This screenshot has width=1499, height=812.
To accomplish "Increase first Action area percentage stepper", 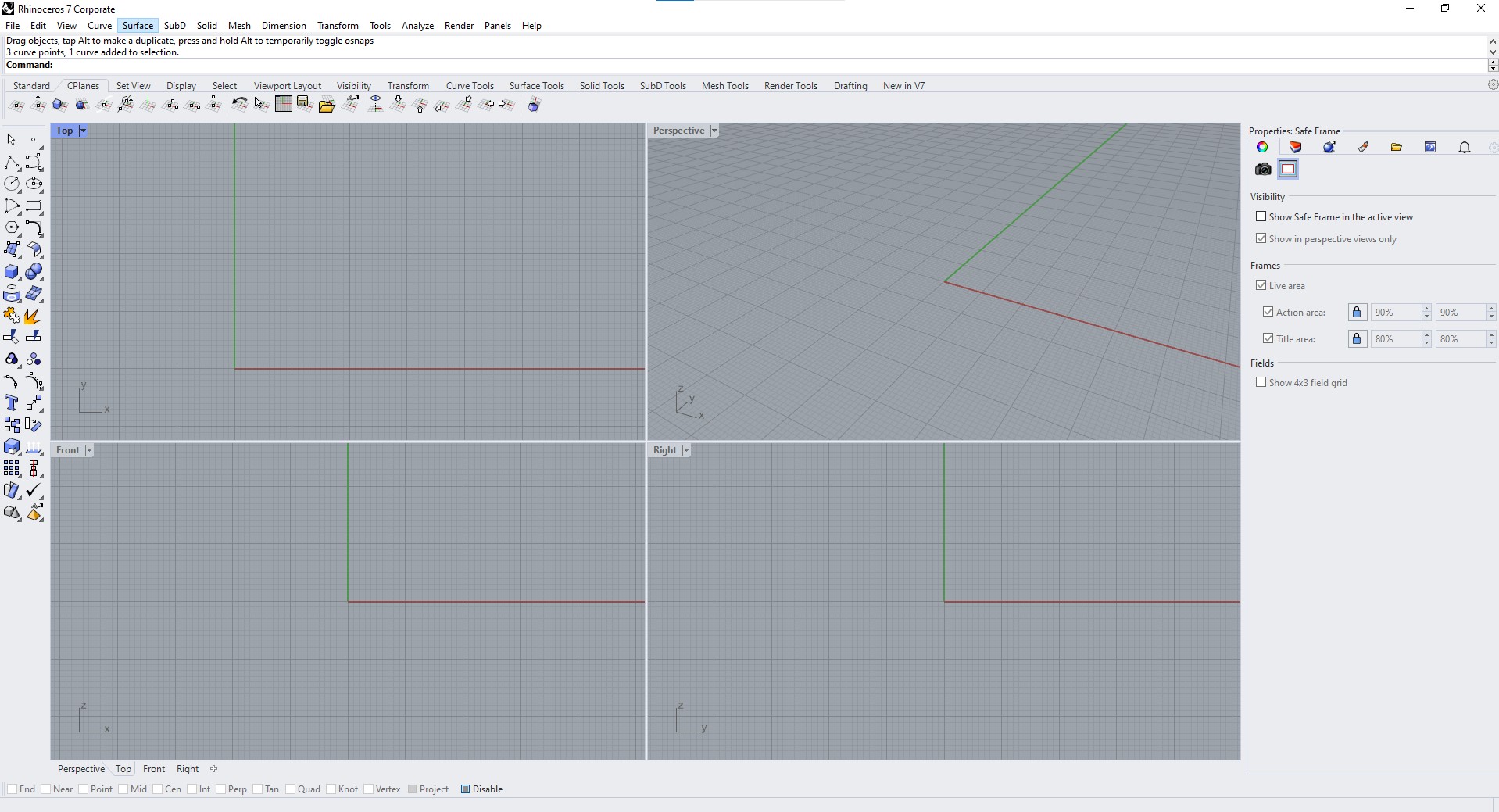I will tap(1426, 309).
